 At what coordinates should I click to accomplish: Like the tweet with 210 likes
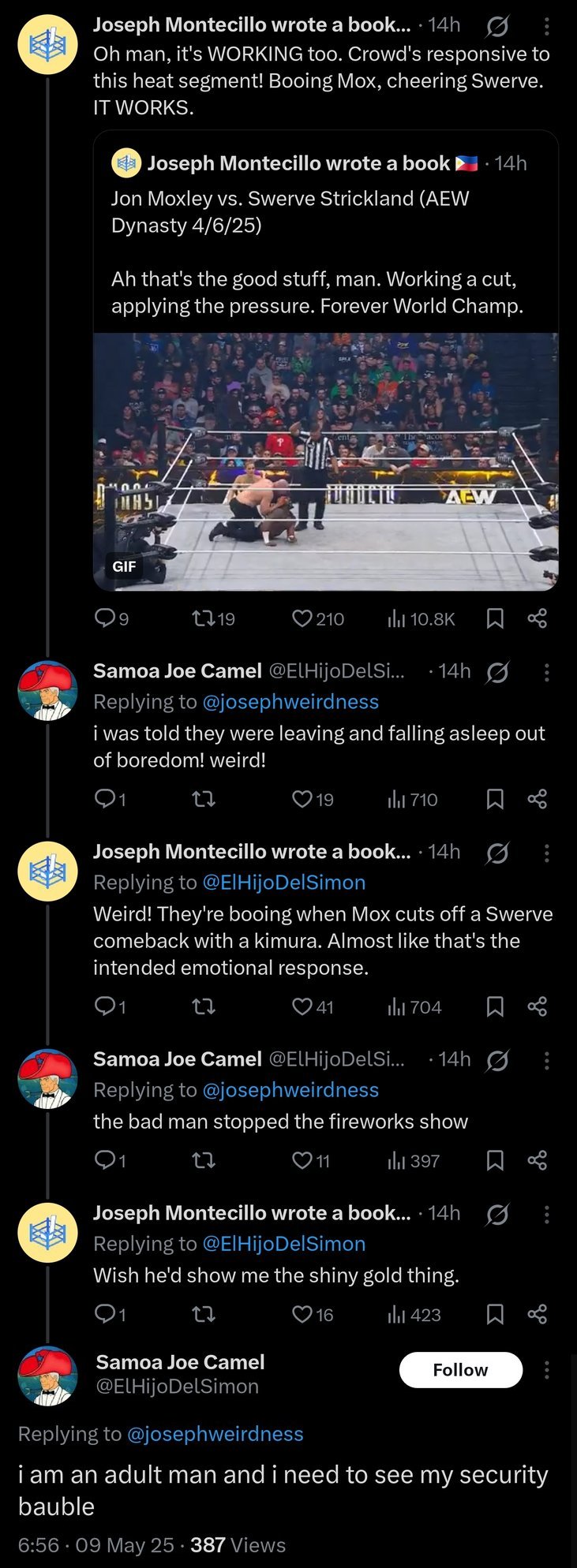point(302,618)
